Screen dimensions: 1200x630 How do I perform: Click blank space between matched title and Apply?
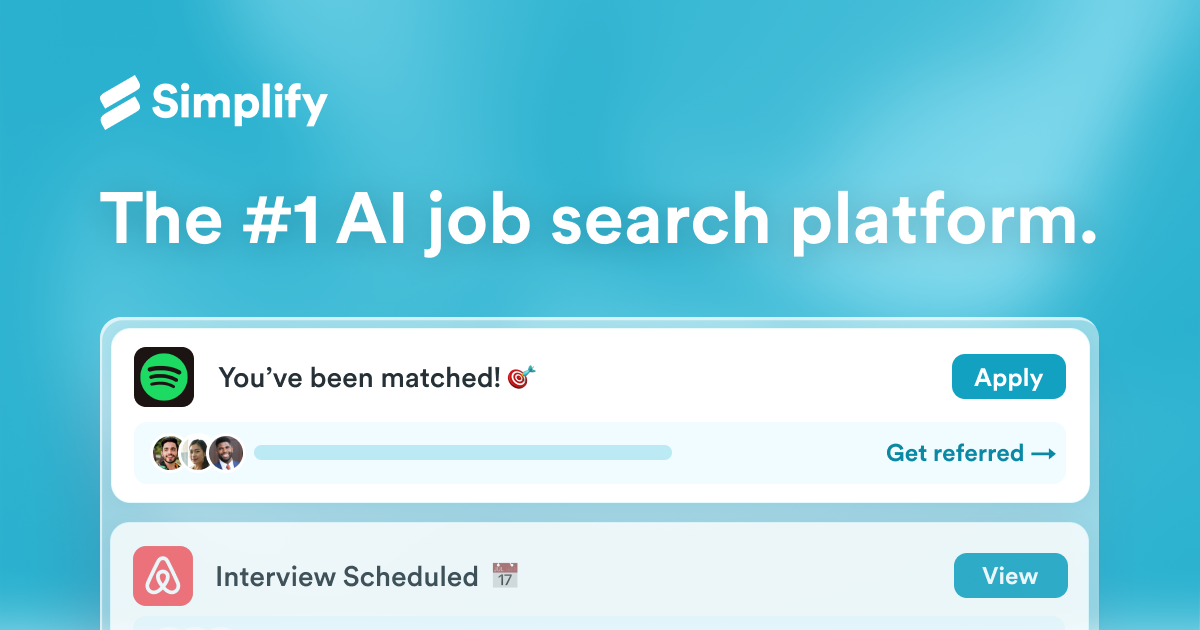point(740,378)
